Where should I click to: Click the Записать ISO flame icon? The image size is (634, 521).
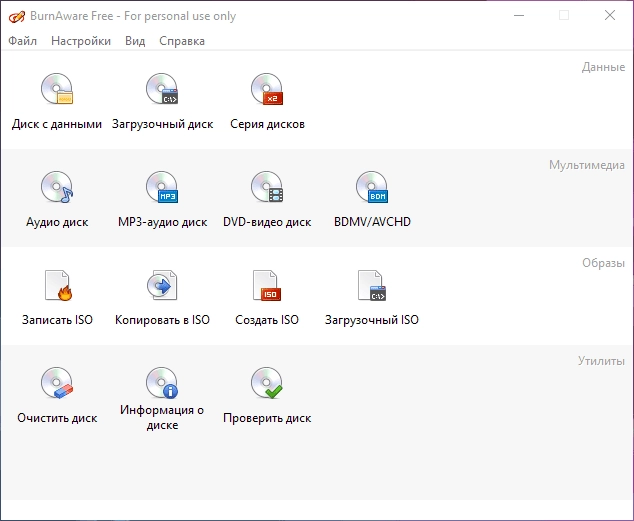(58, 285)
